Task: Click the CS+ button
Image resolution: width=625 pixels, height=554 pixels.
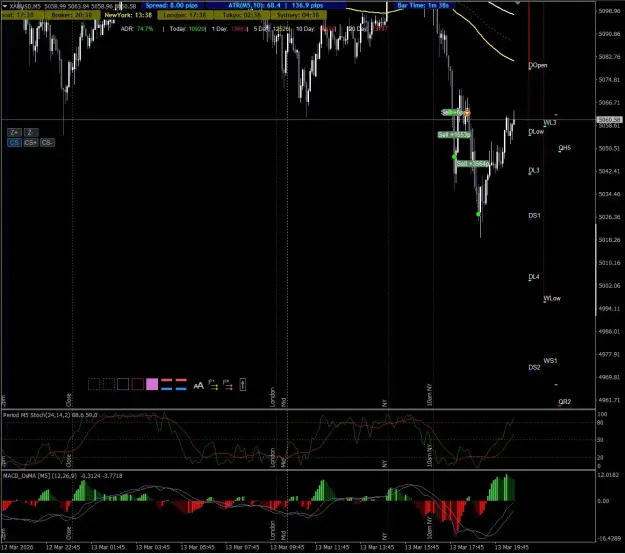Action: pyautogui.click(x=31, y=143)
